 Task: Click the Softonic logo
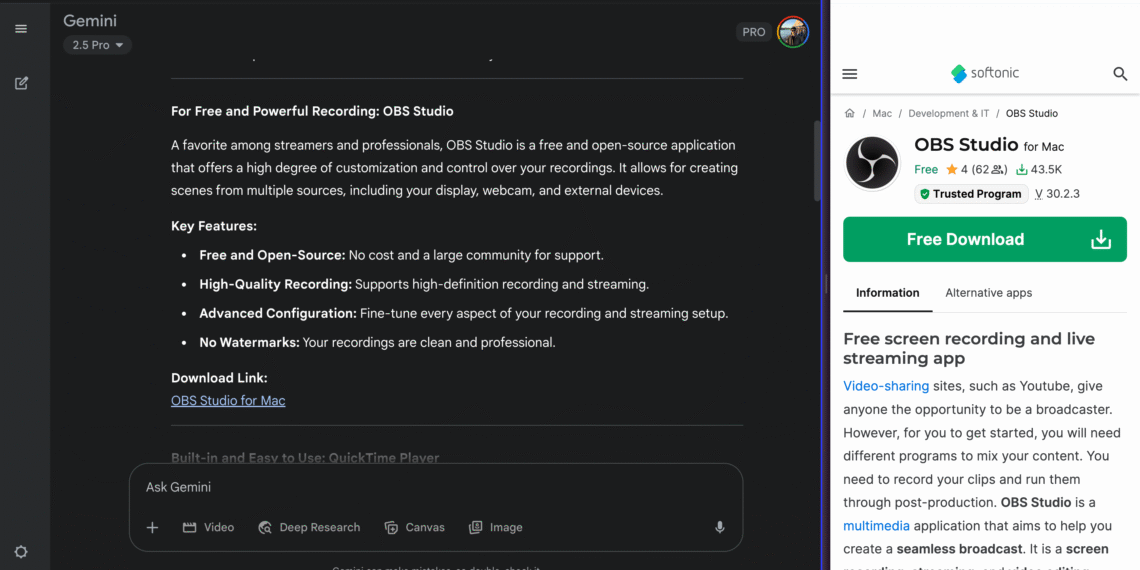point(985,73)
